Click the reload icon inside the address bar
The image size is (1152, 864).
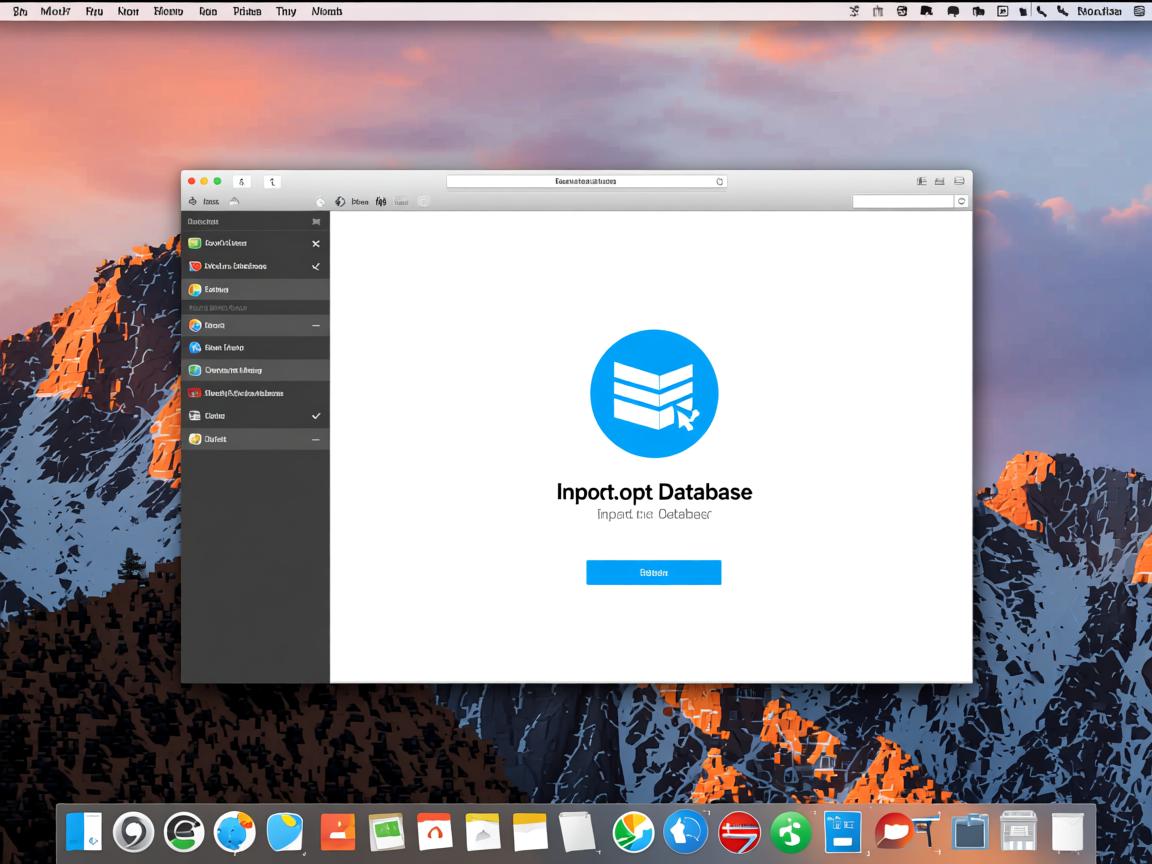coord(719,182)
